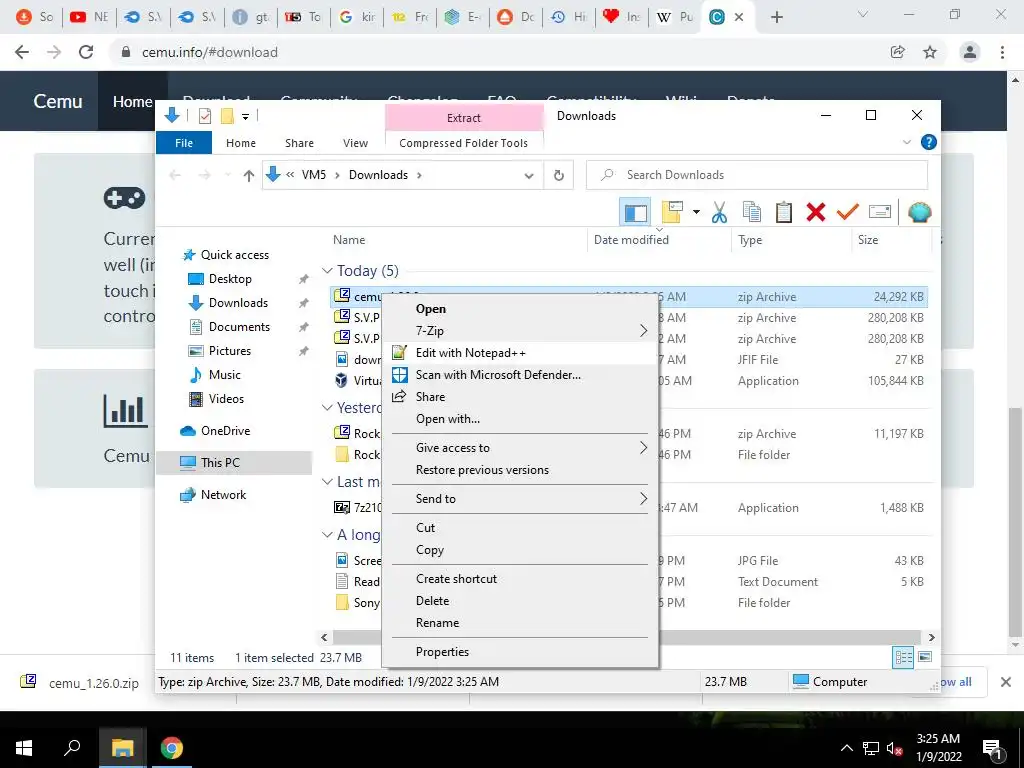The width and height of the screenshot is (1024, 768).
Task: Switch to the Home ribbon tab
Action: coord(241,143)
